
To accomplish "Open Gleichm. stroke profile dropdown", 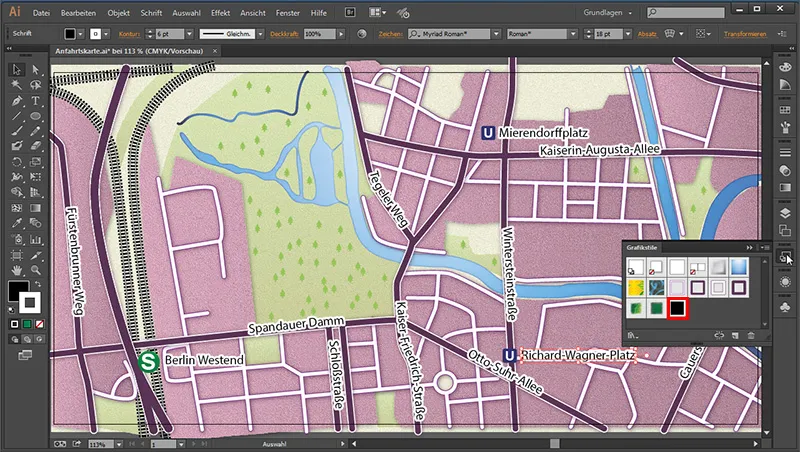I will (260, 34).
